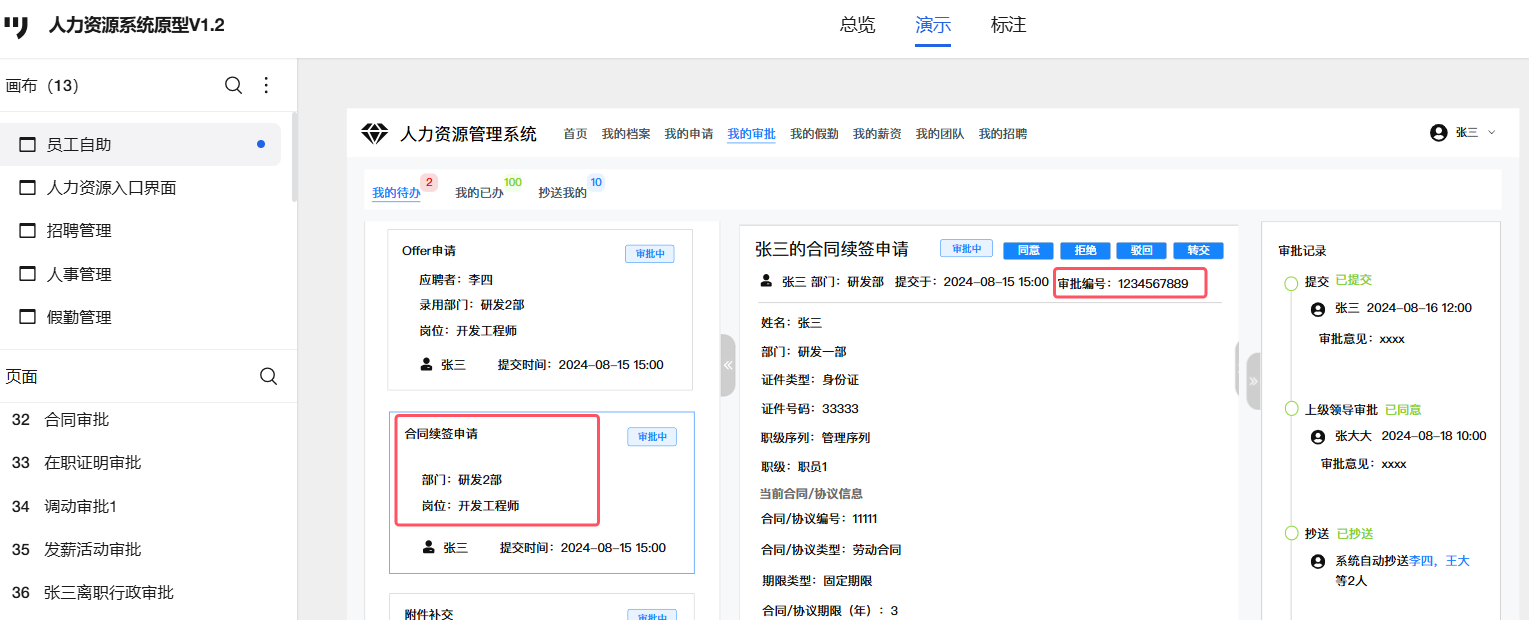This screenshot has height=620, width=1529.
Task: Select the 招聘管理 canvas icon in sidebar
Action: pos(28,231)
